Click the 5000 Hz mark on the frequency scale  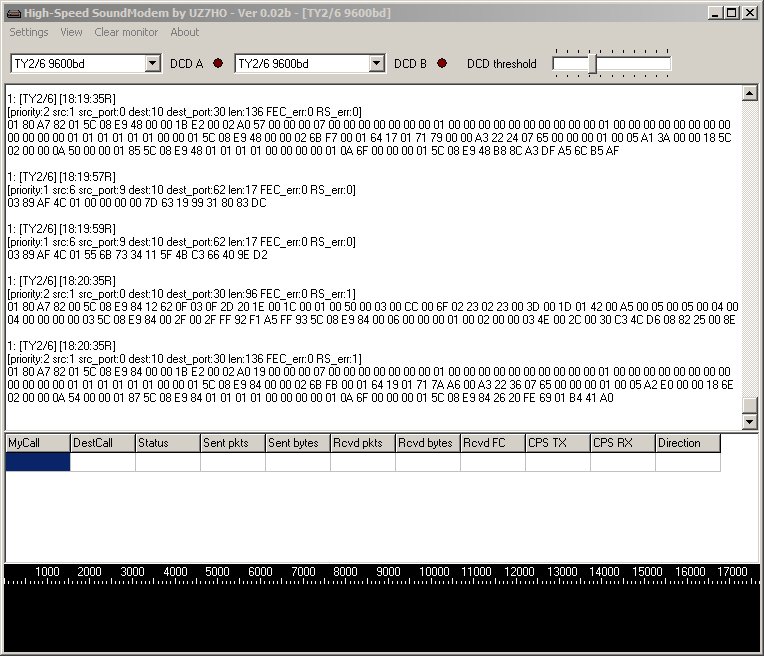point(217,572)
